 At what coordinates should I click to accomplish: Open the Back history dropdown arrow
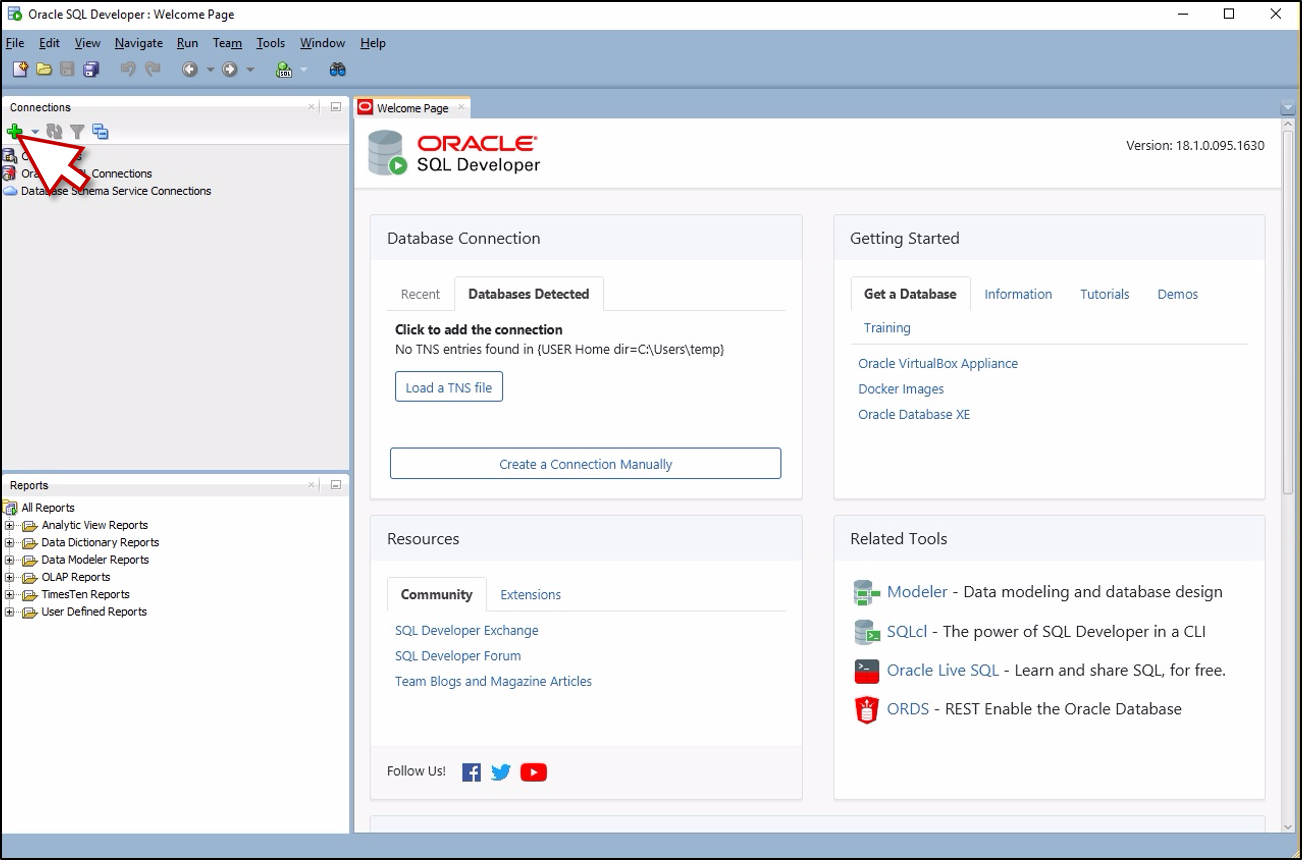(210, 70)
